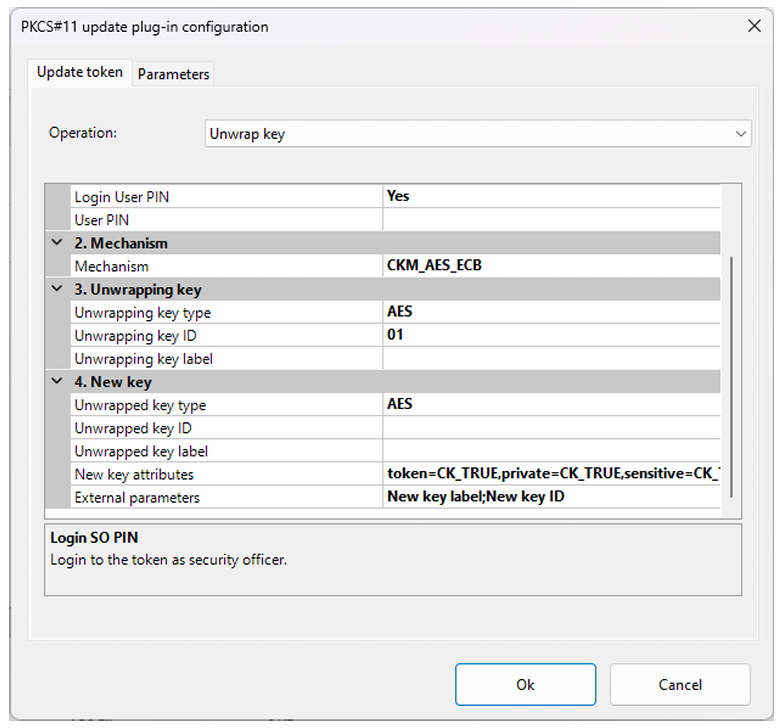The height and width of the screenshot is (728, 780).
Task: Select the Mechanism value CKM_AES_ECB
Action: pos(551,266)
